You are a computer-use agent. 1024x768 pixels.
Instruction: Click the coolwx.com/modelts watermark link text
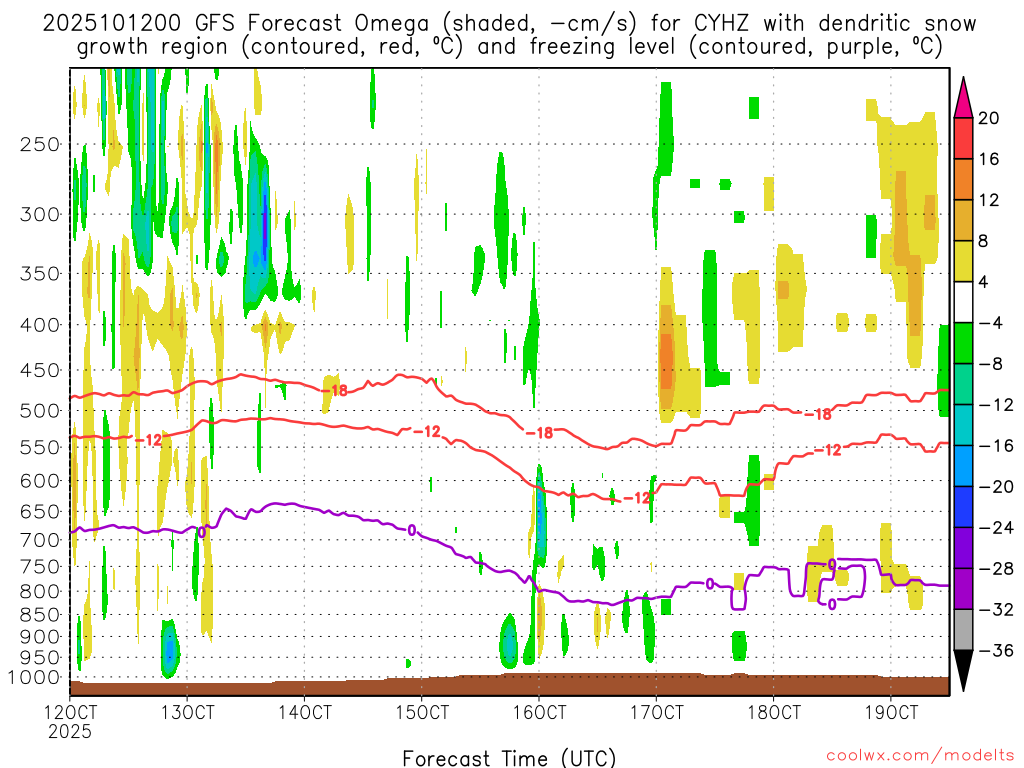pyautogui.click(x=920, y=755)
